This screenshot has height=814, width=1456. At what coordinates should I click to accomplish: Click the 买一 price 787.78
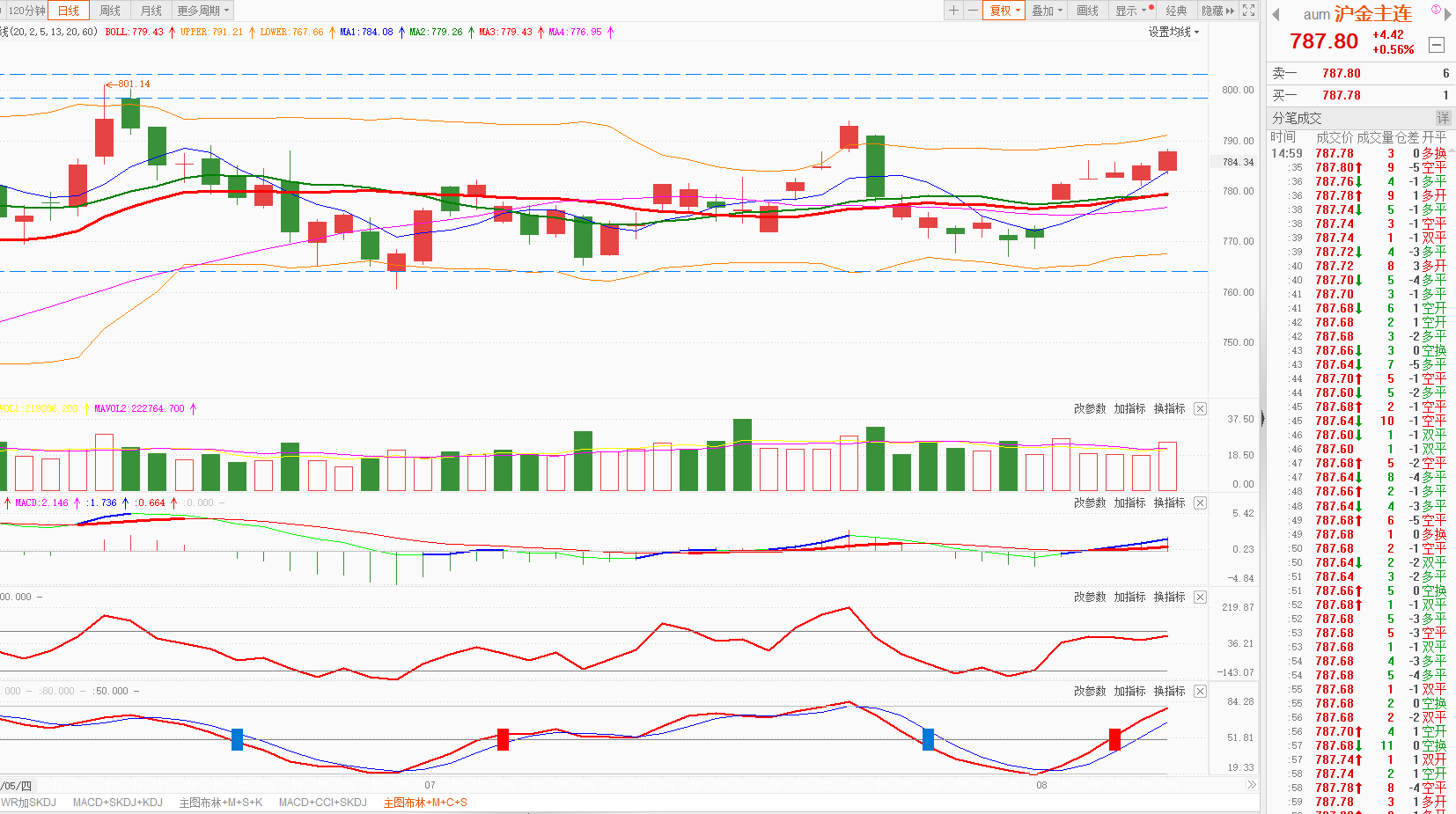click(1341, 95)
